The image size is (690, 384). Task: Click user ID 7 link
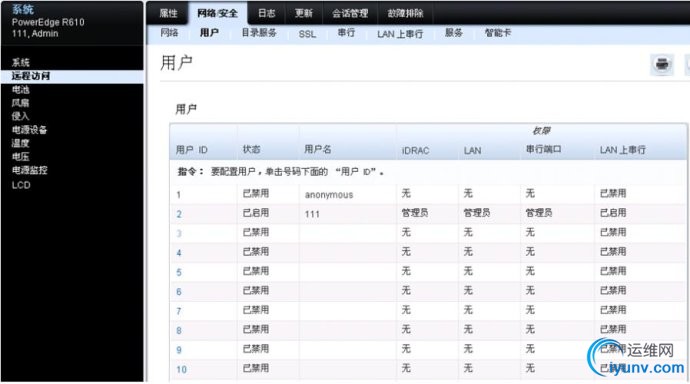tap(179, 311)
